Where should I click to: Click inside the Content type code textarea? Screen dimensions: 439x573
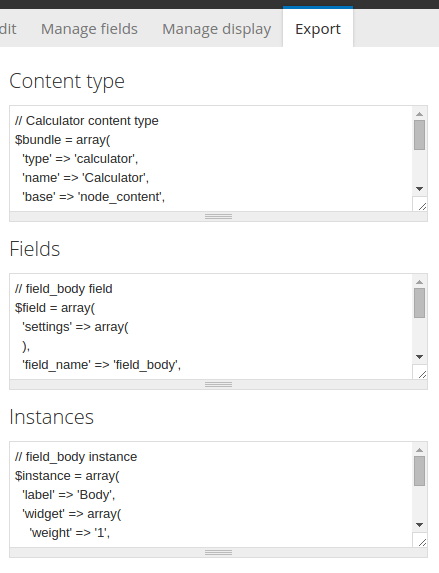[211, 159]
